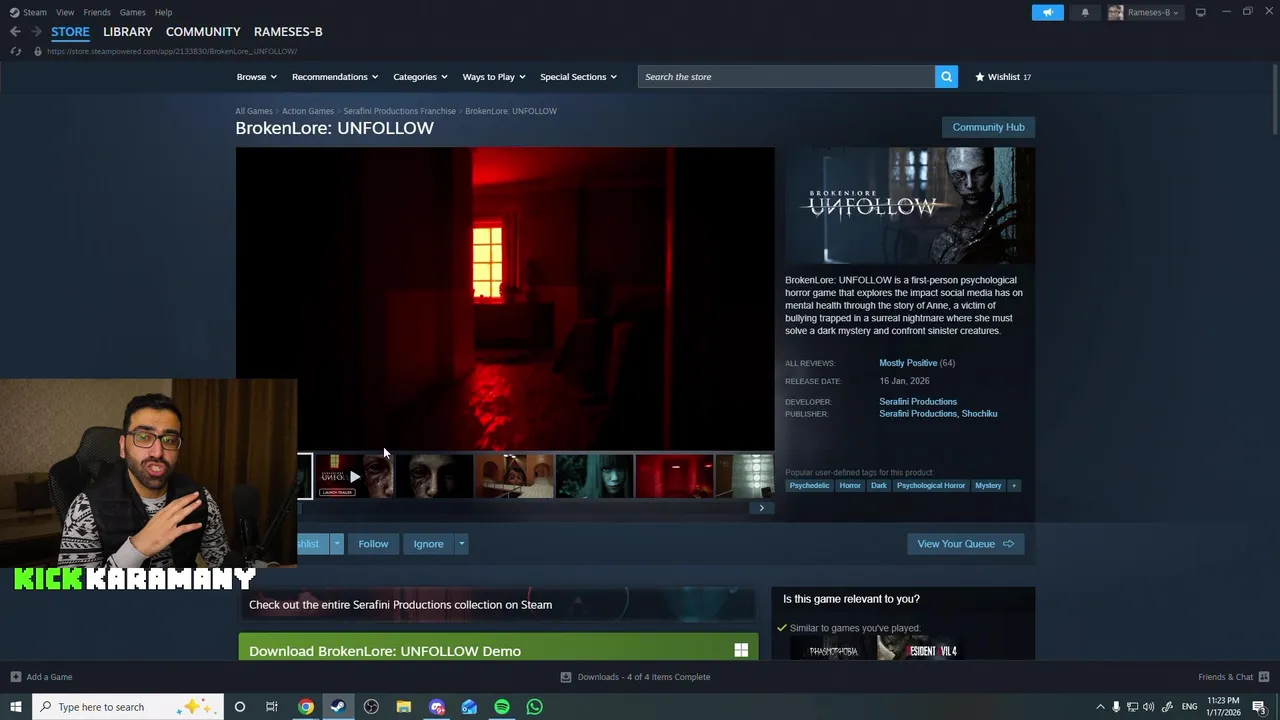Expand the Recommendations dropdown
Screen dimensions: 1280x720
point(335,77)
